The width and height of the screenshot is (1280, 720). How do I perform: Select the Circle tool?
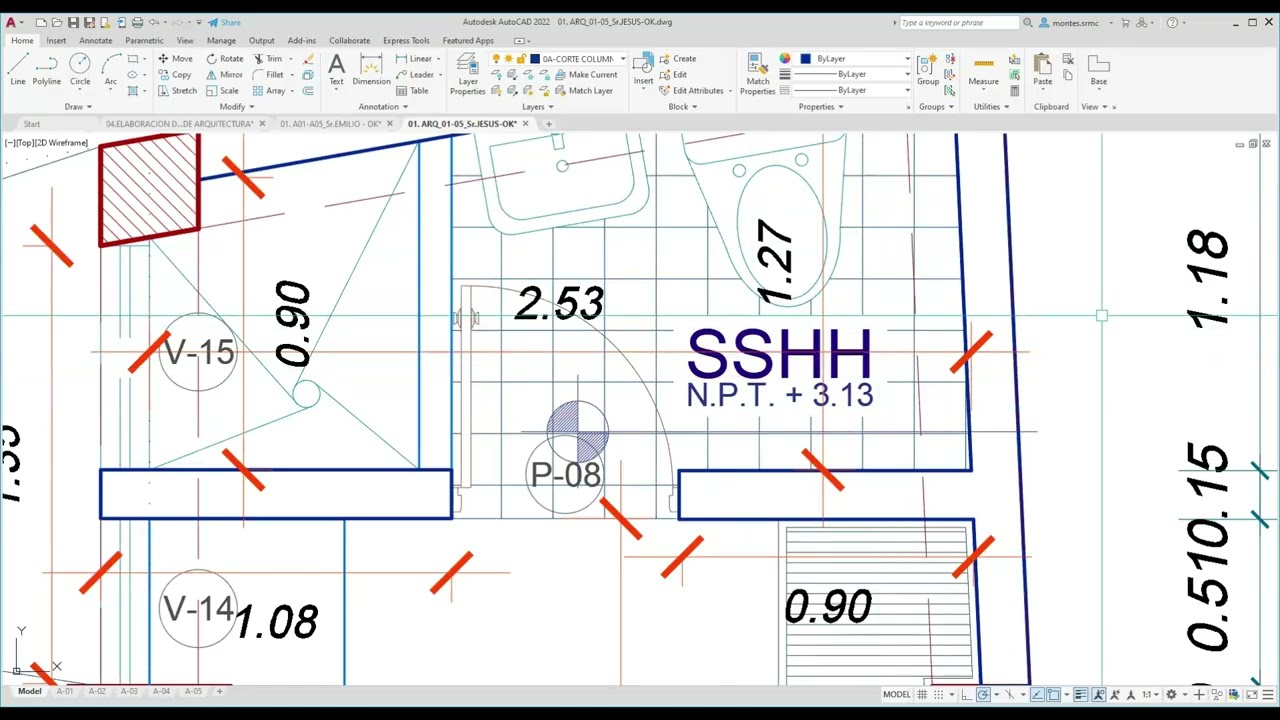coord(80,69)
